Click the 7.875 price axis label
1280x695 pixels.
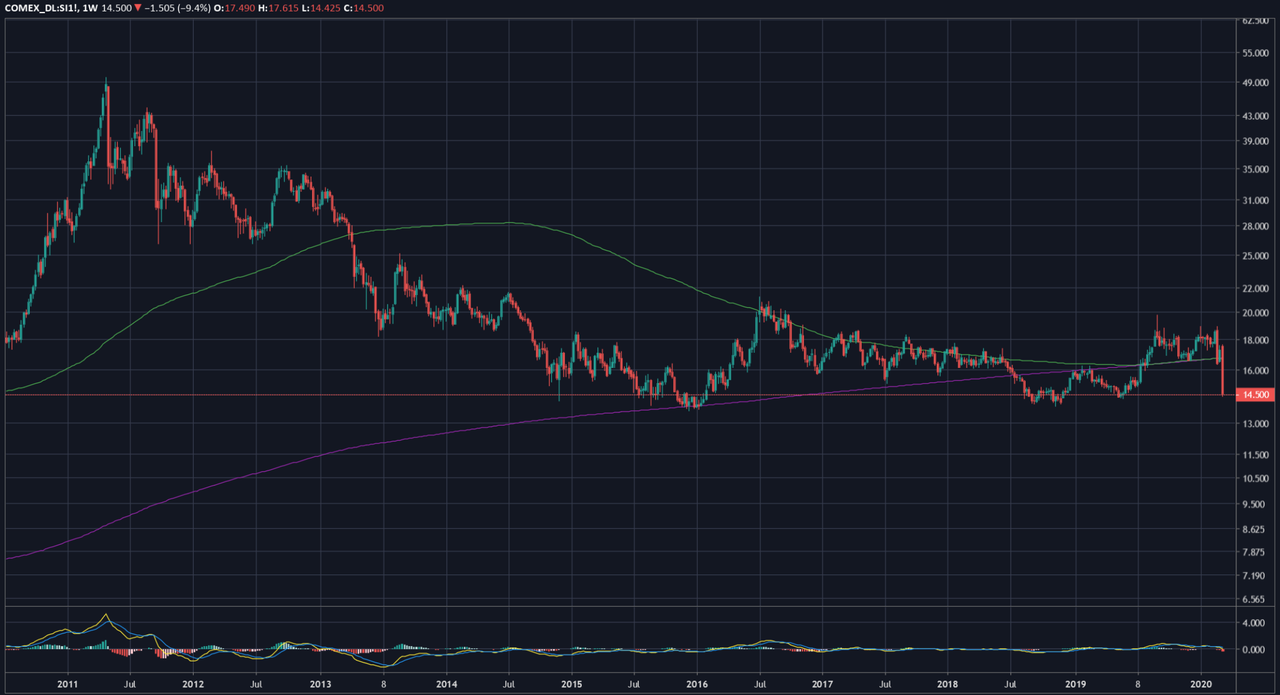(1255, 552)
